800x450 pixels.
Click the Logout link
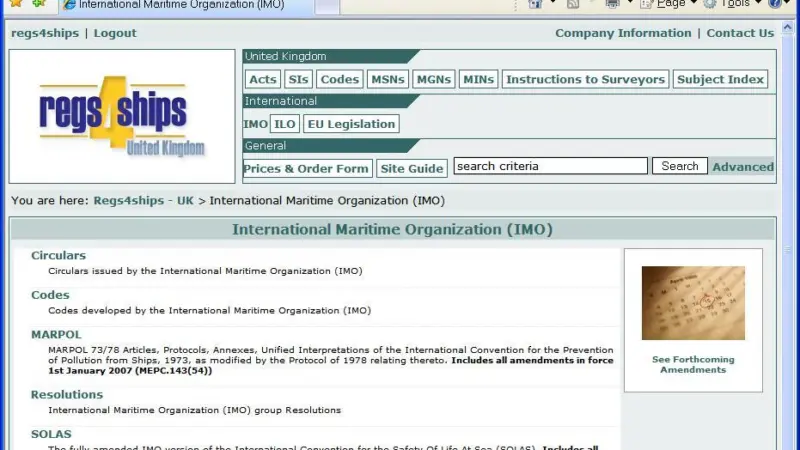(x=115, y=33)
